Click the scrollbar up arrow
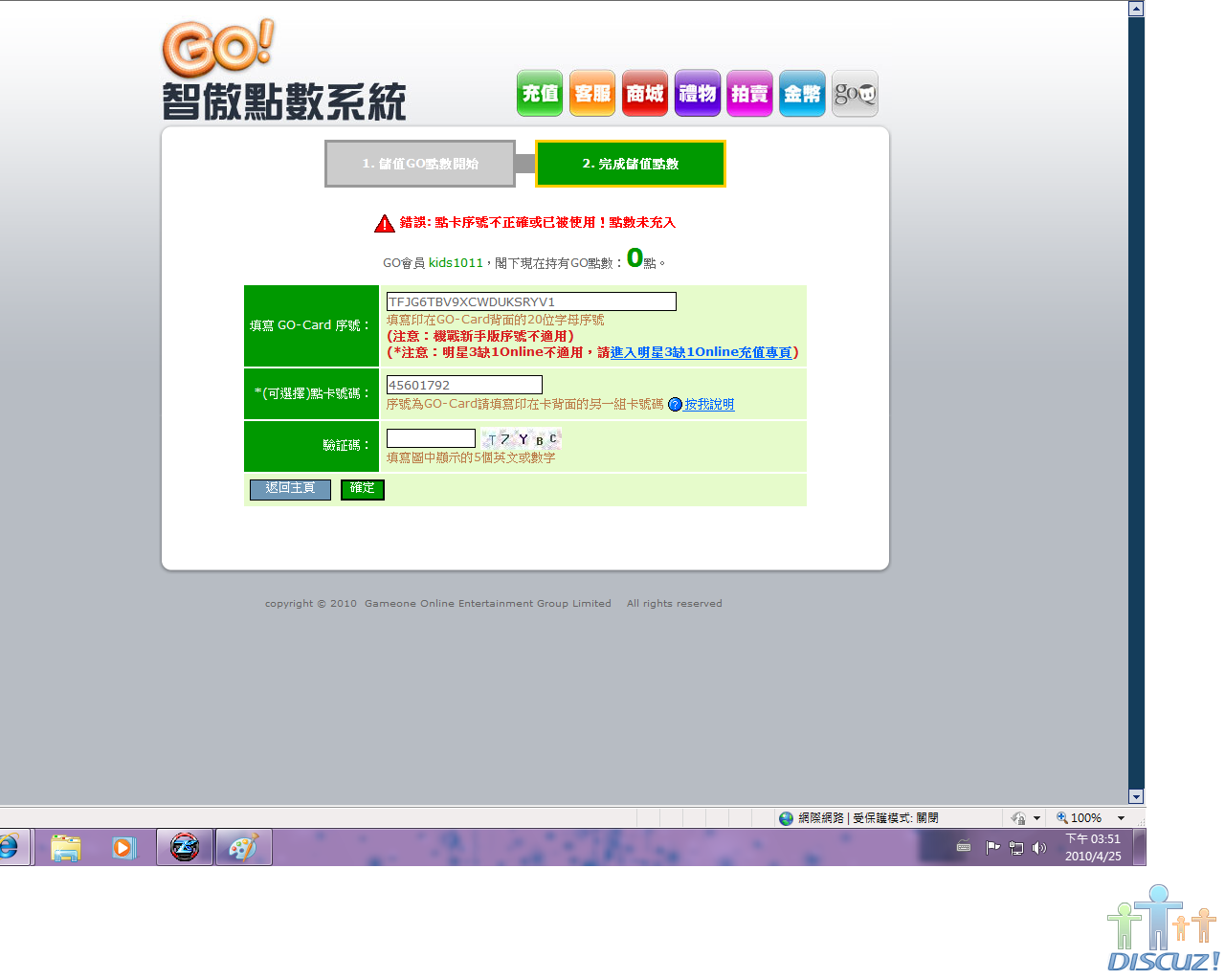1225x980 pixels. tap(1136, 9)
